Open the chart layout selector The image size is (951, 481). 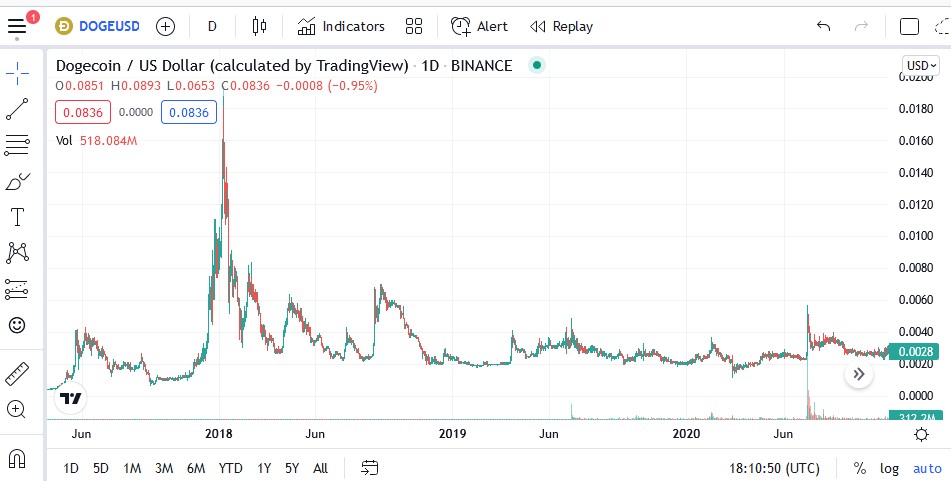pos(909,27)
